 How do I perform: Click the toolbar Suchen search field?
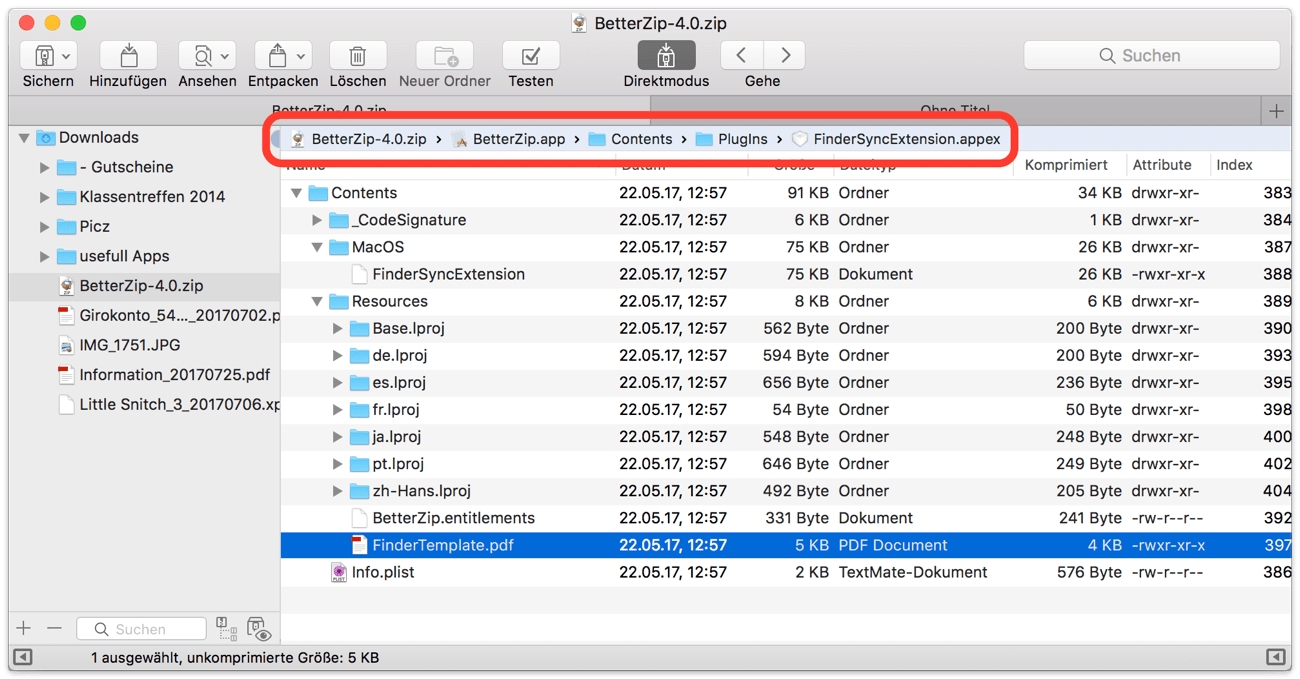tap(1151, 56)
